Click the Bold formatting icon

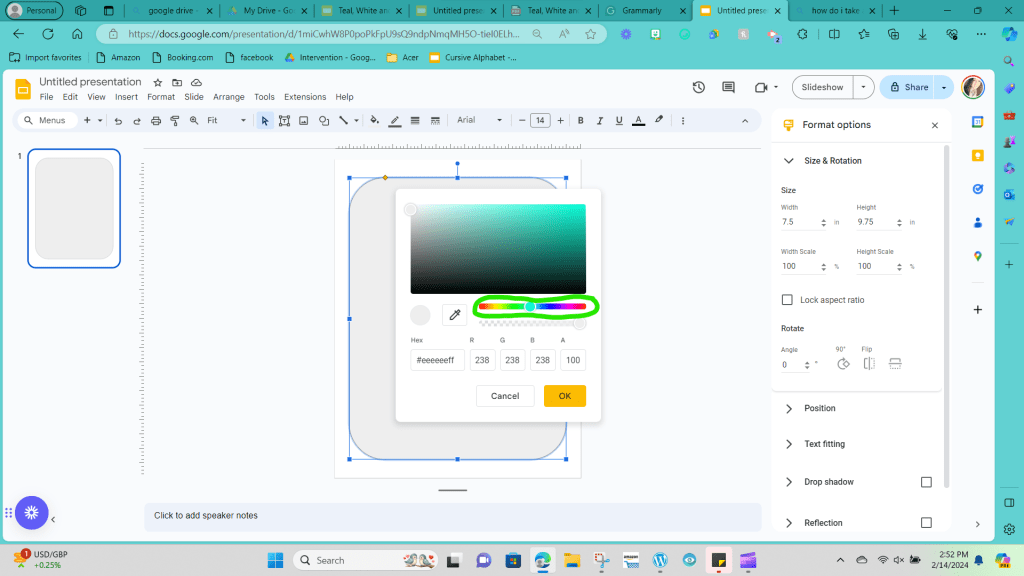coord(580,120)
